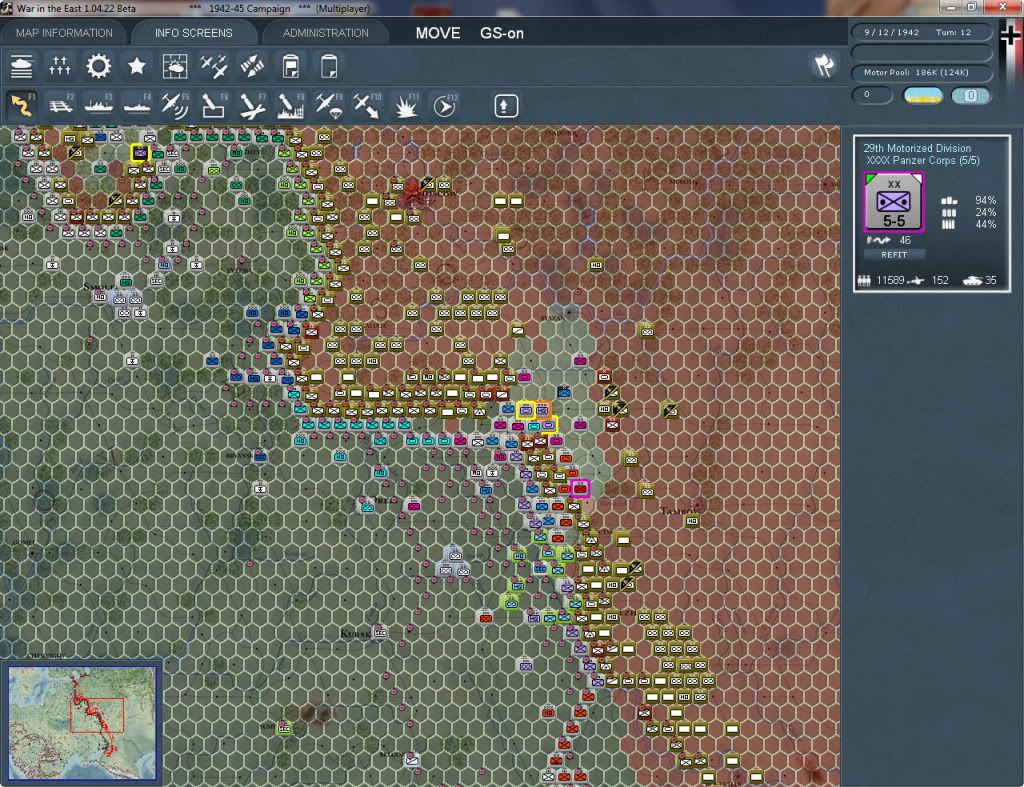Open the production gear icon
Viewport: 1024px width, 787px height.
98,66
